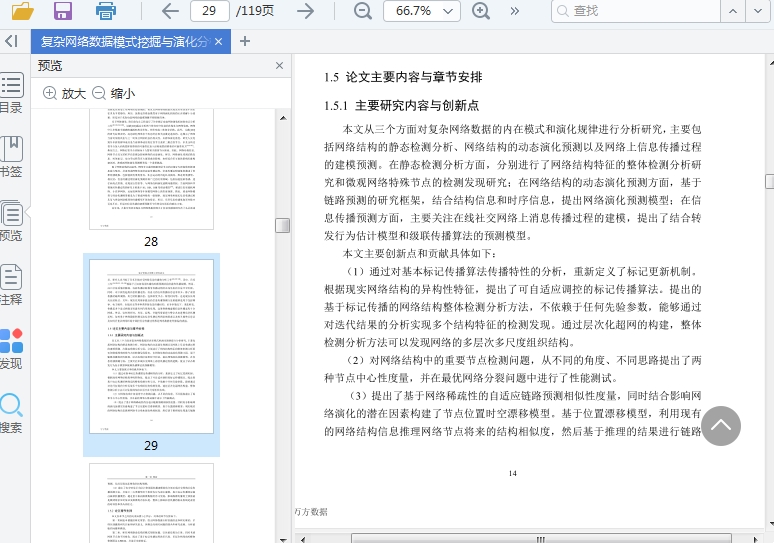Image resolution: width=774 pixels, height=543 pixels.
Task: Collapse the sidebar with the left arrow icon
Action: tap(12, 41)
